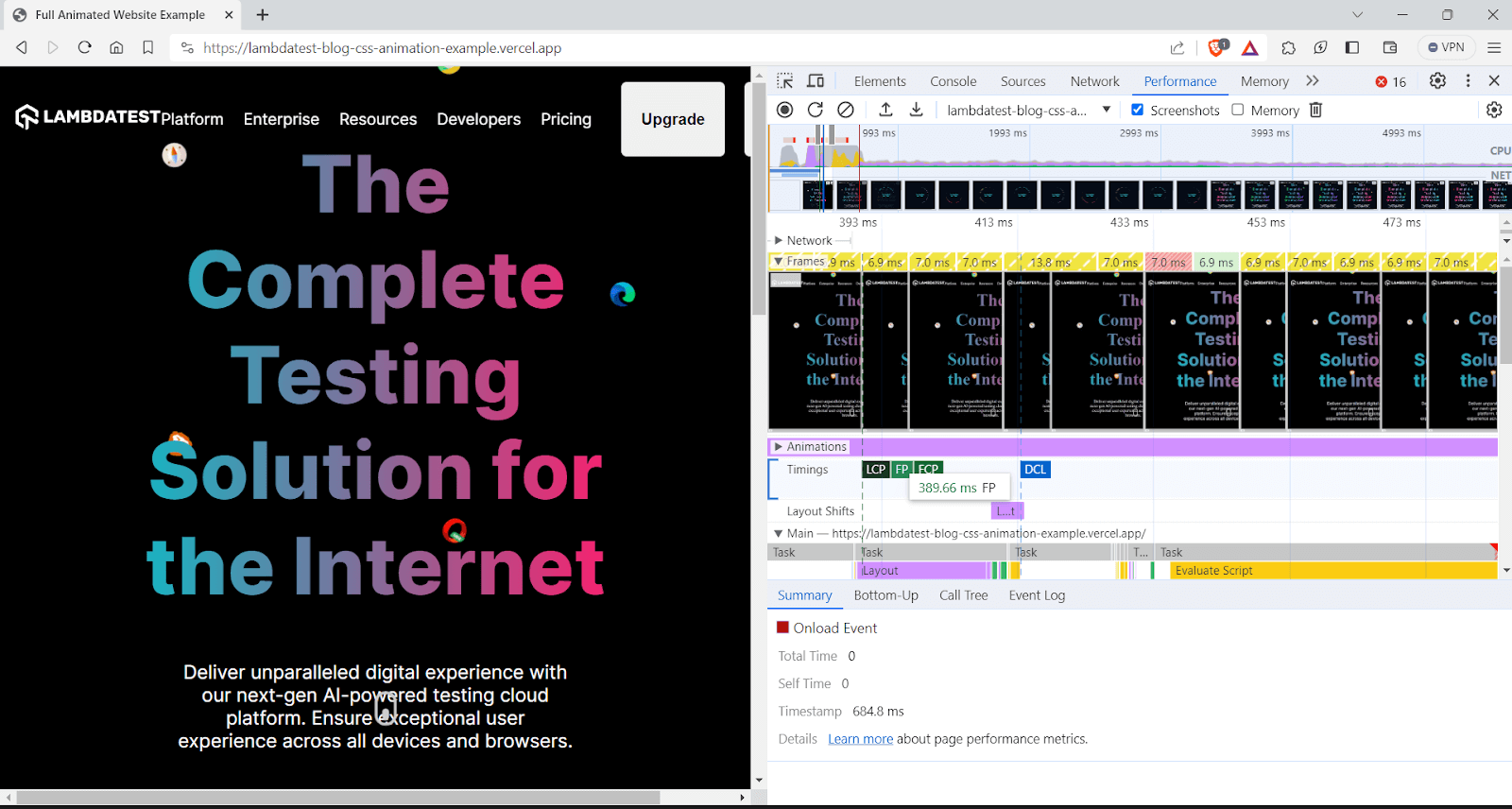This screenshot has height=809, width=1512.
Task: Click the VPN button
Action: click(x=1447, y=47)
